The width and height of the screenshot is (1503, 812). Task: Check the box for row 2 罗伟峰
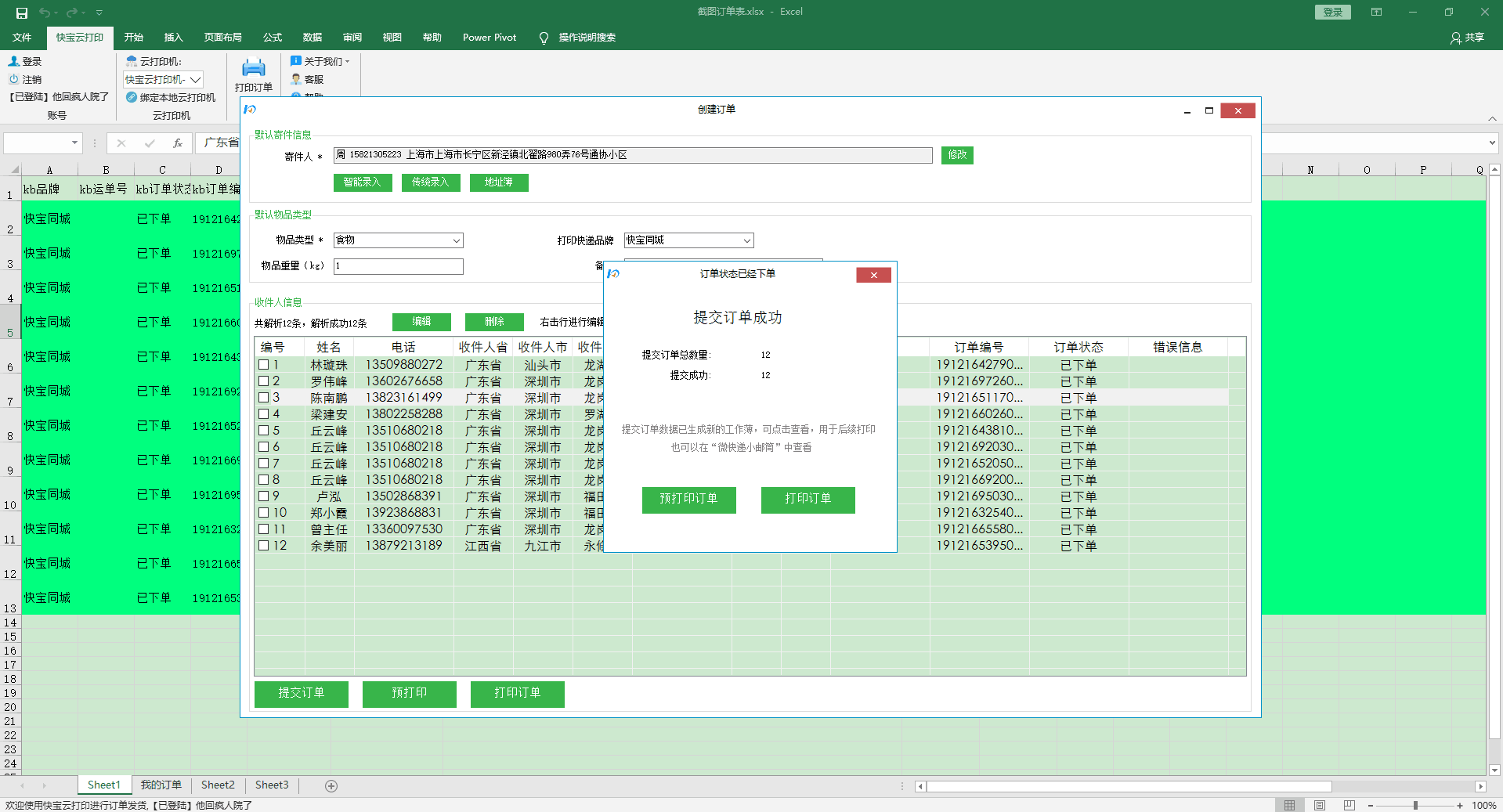[x=264, y=381]
